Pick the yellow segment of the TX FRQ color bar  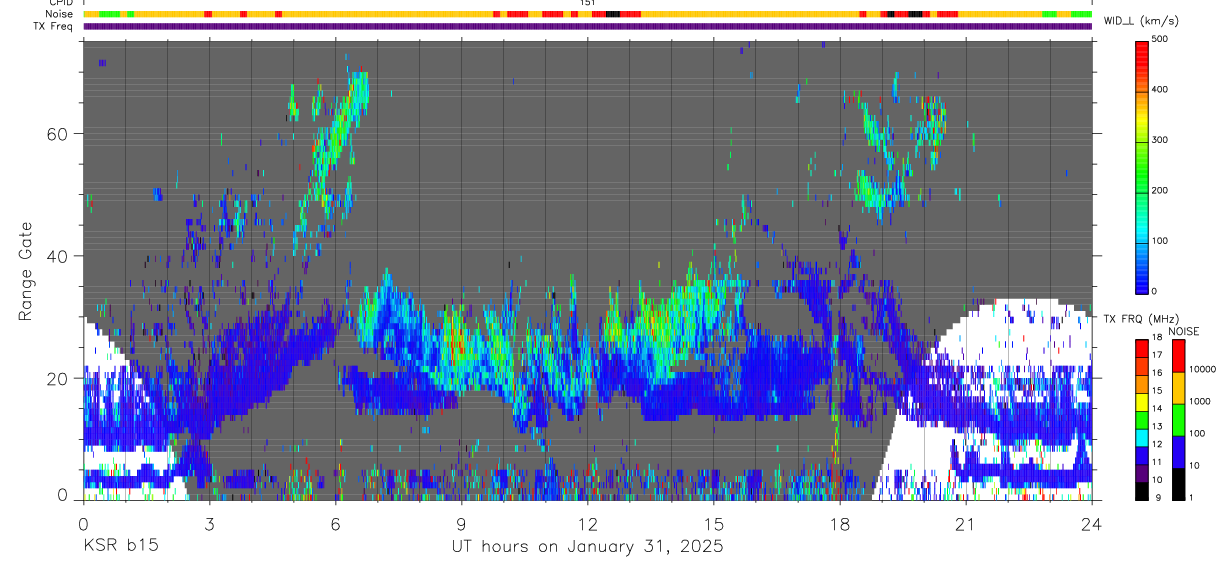click(x=1141, y=401)
